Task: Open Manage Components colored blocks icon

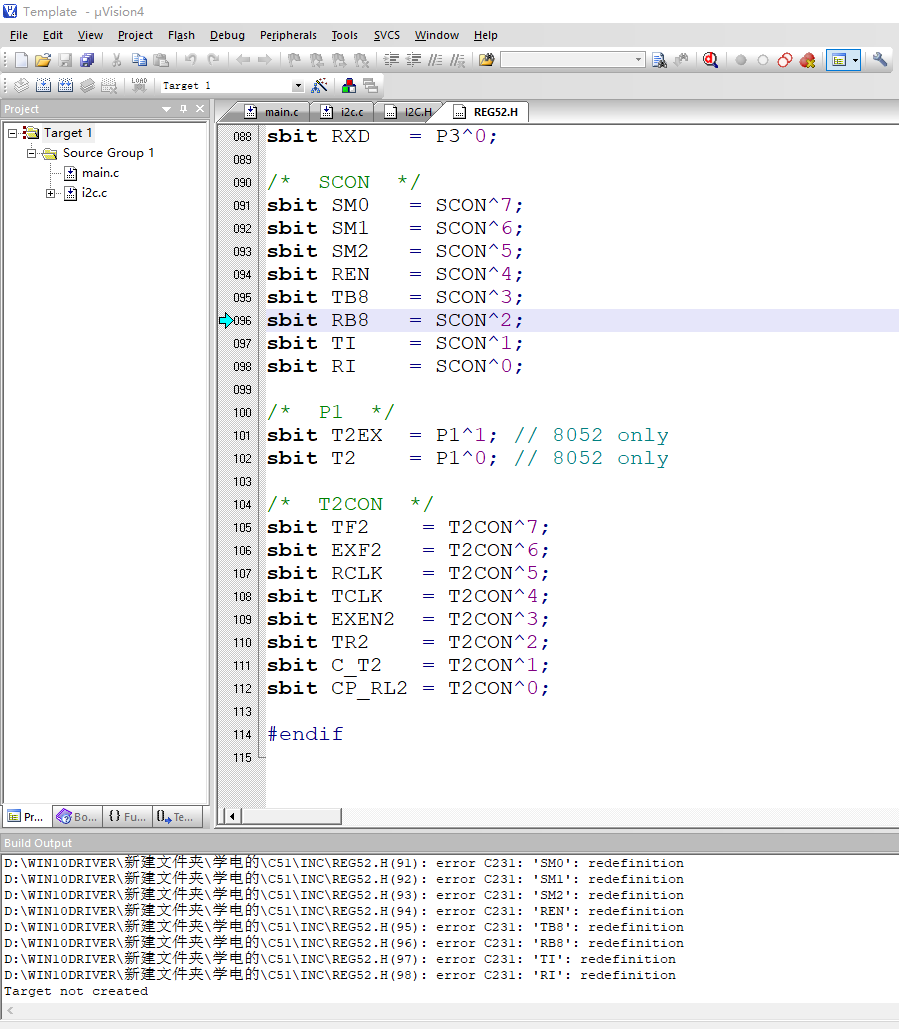Action: (x=349, y=85)
